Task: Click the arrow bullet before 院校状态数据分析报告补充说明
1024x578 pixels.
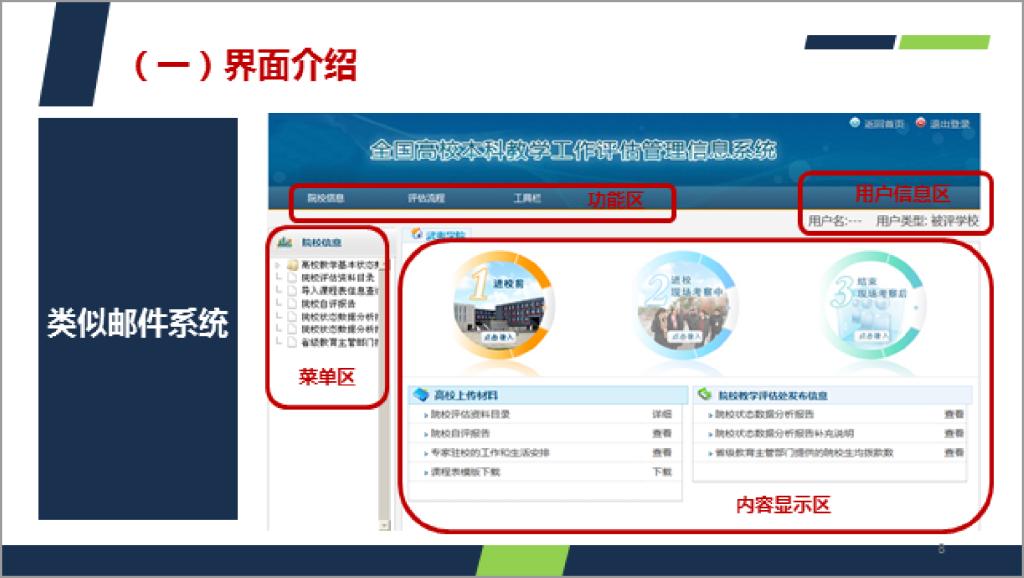Action: click(711, 434)
